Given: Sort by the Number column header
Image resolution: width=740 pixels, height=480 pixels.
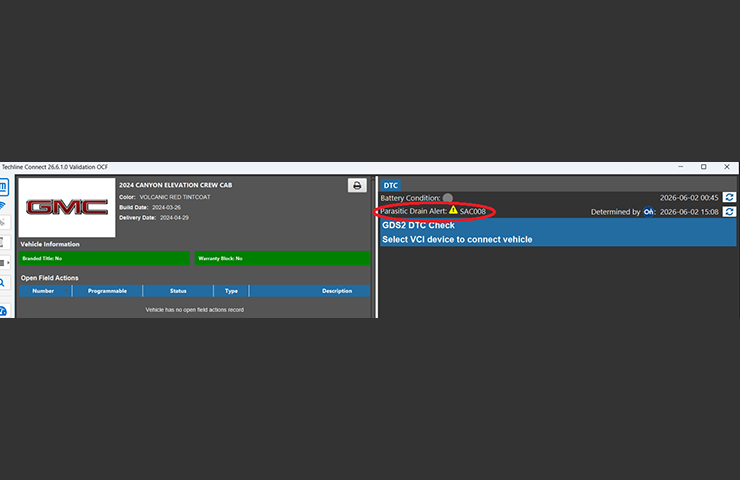Looking at the screenshot, I should 45,291.
